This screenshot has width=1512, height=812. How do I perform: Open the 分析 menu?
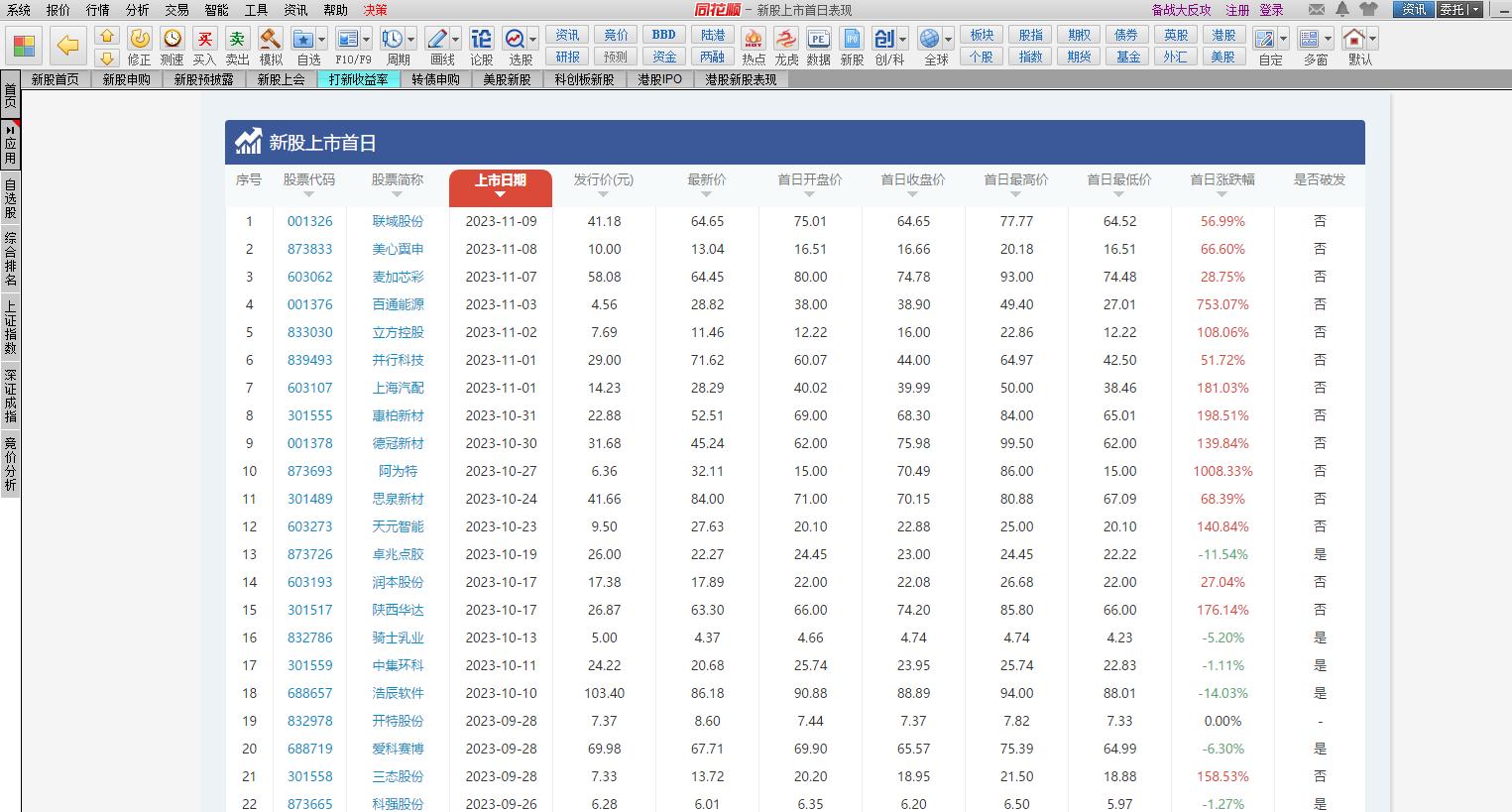click(x=138, y=10)
